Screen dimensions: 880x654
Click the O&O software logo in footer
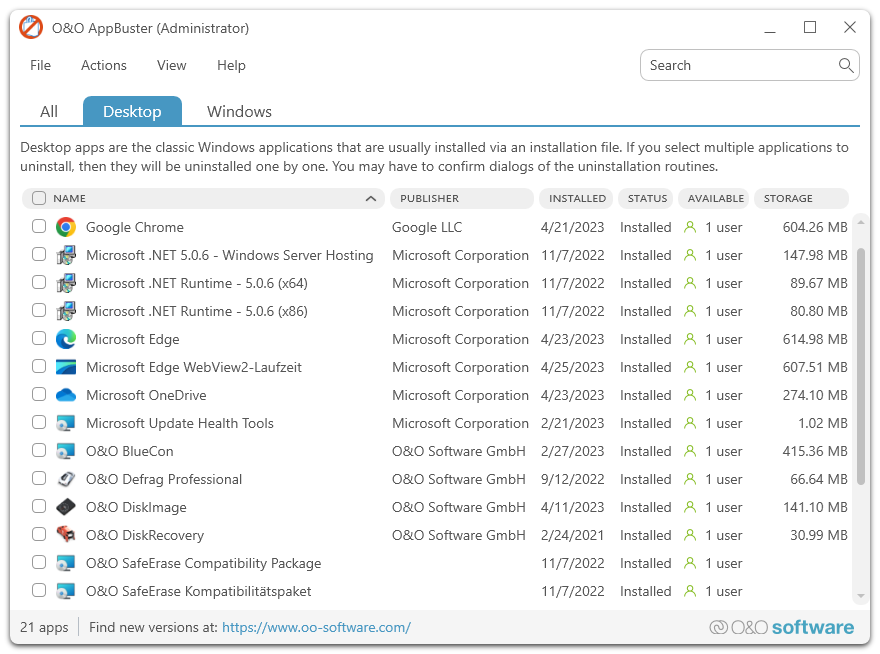pos(781,628)
